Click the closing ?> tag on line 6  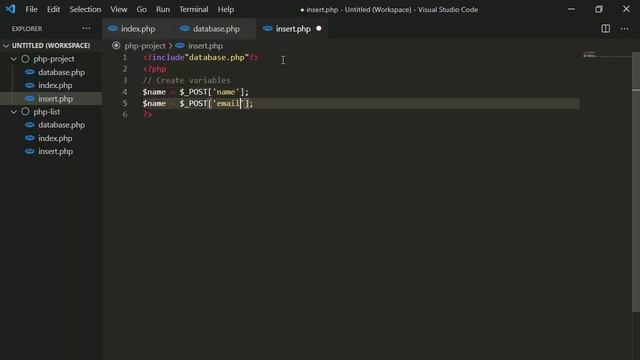pos(148,115)
